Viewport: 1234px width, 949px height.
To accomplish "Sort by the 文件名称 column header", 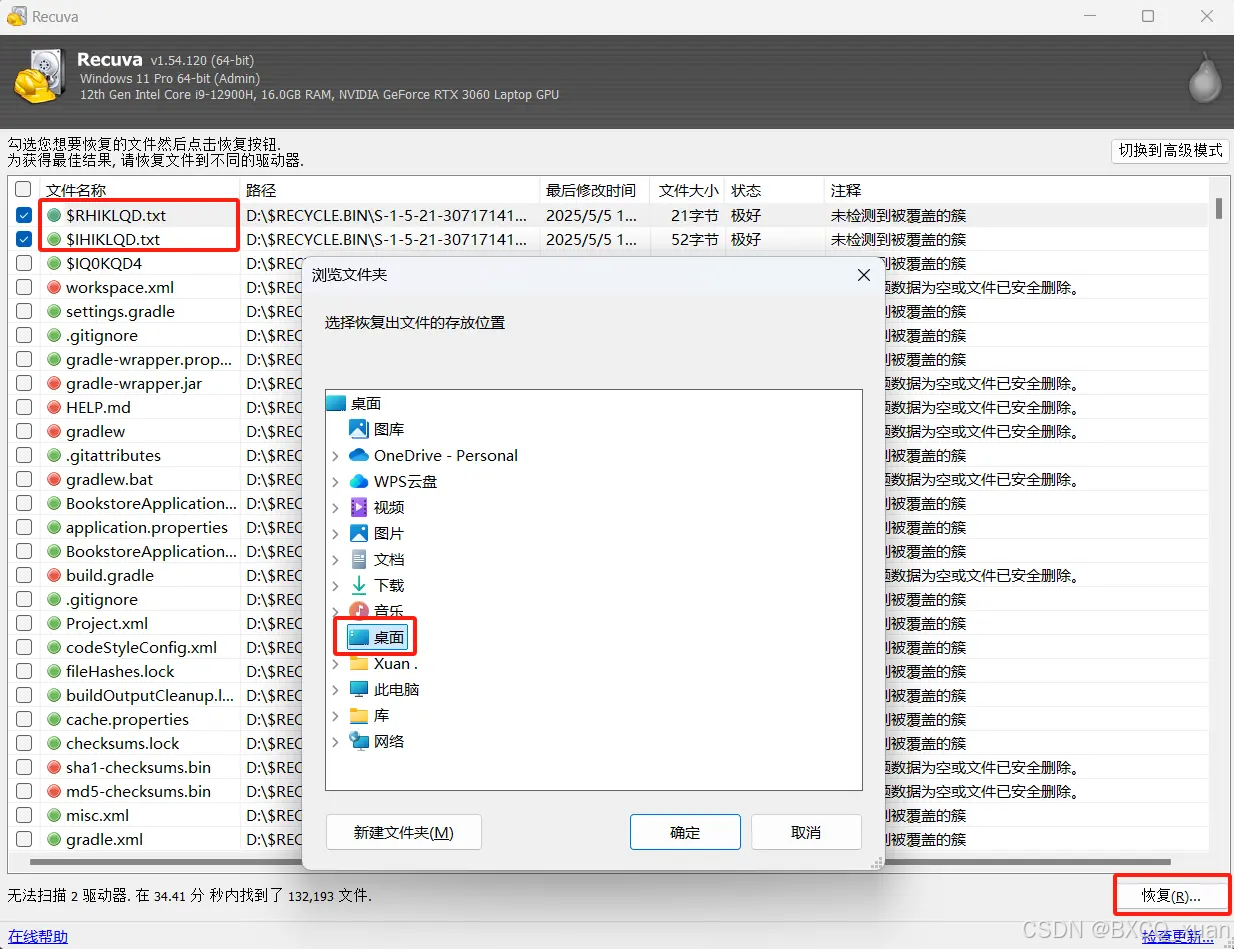I will pos(140,190).
